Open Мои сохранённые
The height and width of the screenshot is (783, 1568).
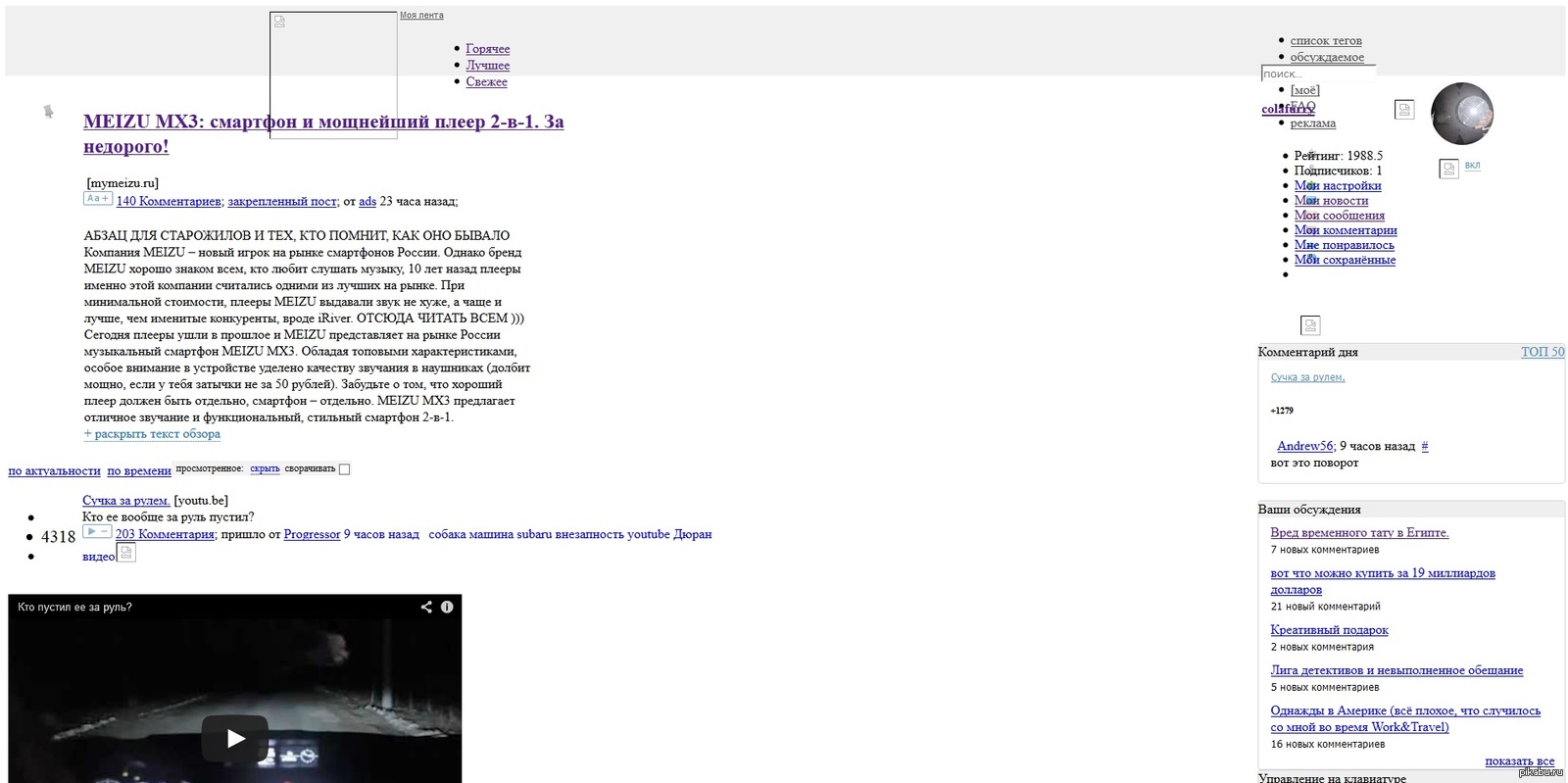coord(1345,259)
